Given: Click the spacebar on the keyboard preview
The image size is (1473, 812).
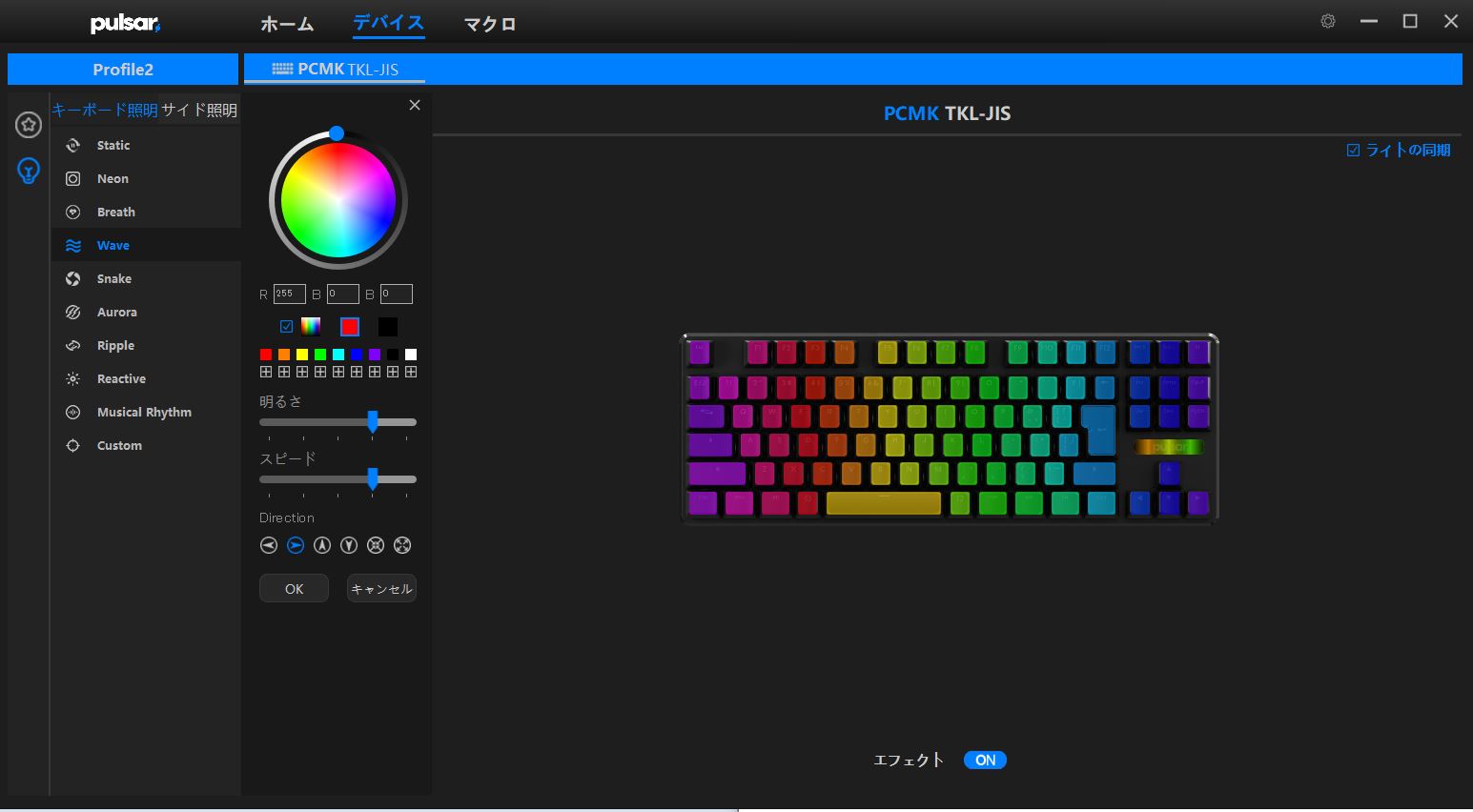Looking at the screenshot, I should coord(883,503).
